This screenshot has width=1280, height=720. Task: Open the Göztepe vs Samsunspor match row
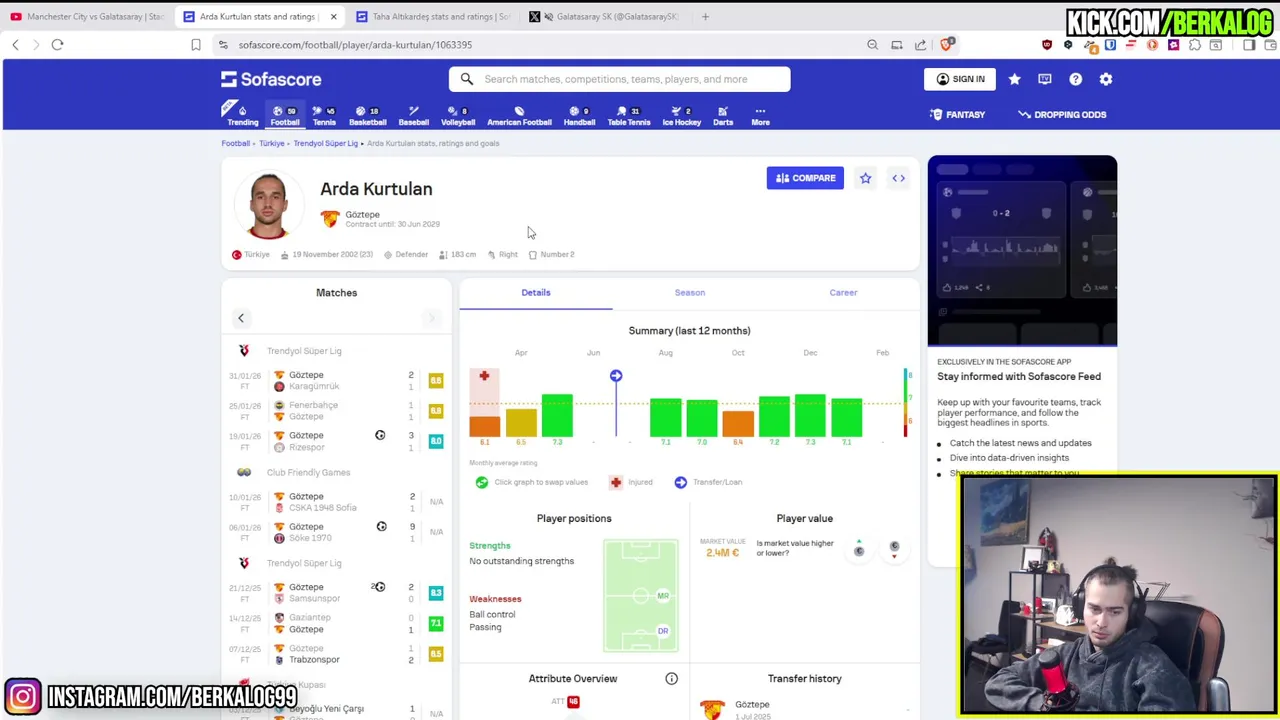(x=336, y=593)
